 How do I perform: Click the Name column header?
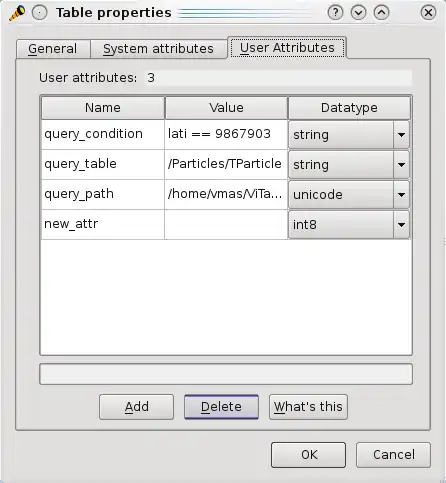click(103, 108)
